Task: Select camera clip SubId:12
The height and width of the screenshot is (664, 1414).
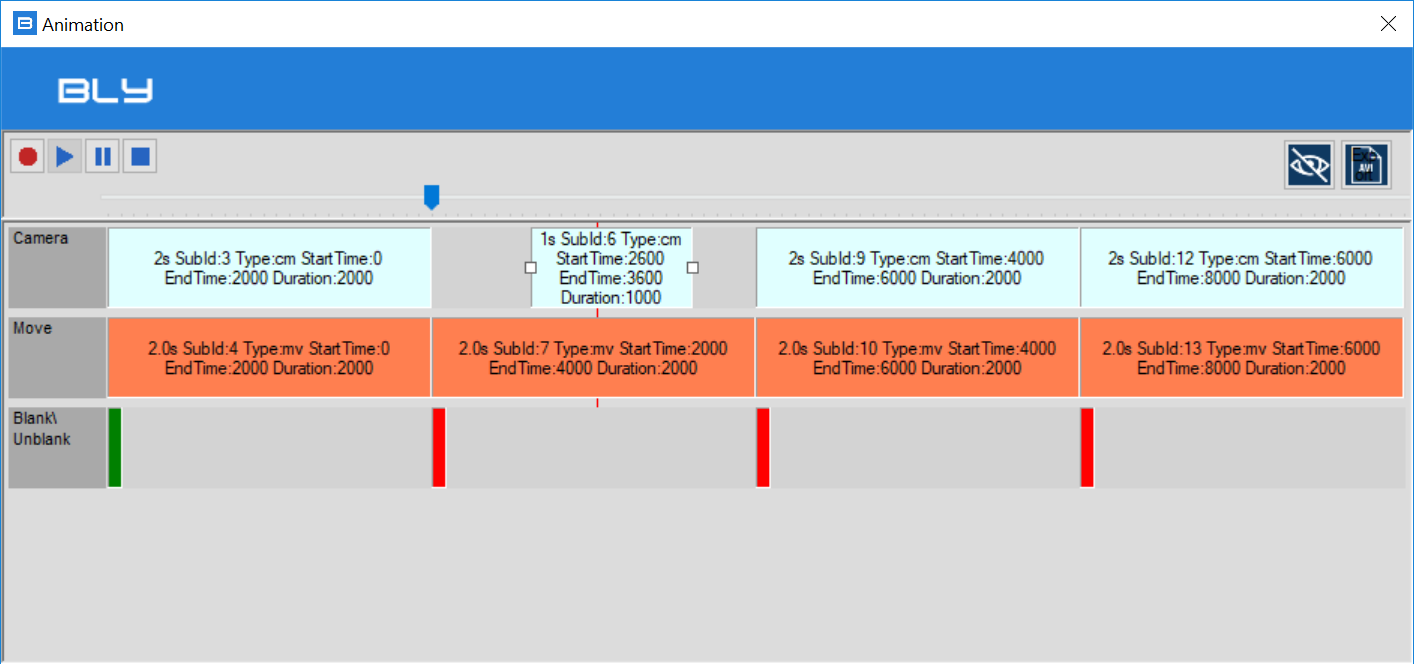Action: point(1241,268)
